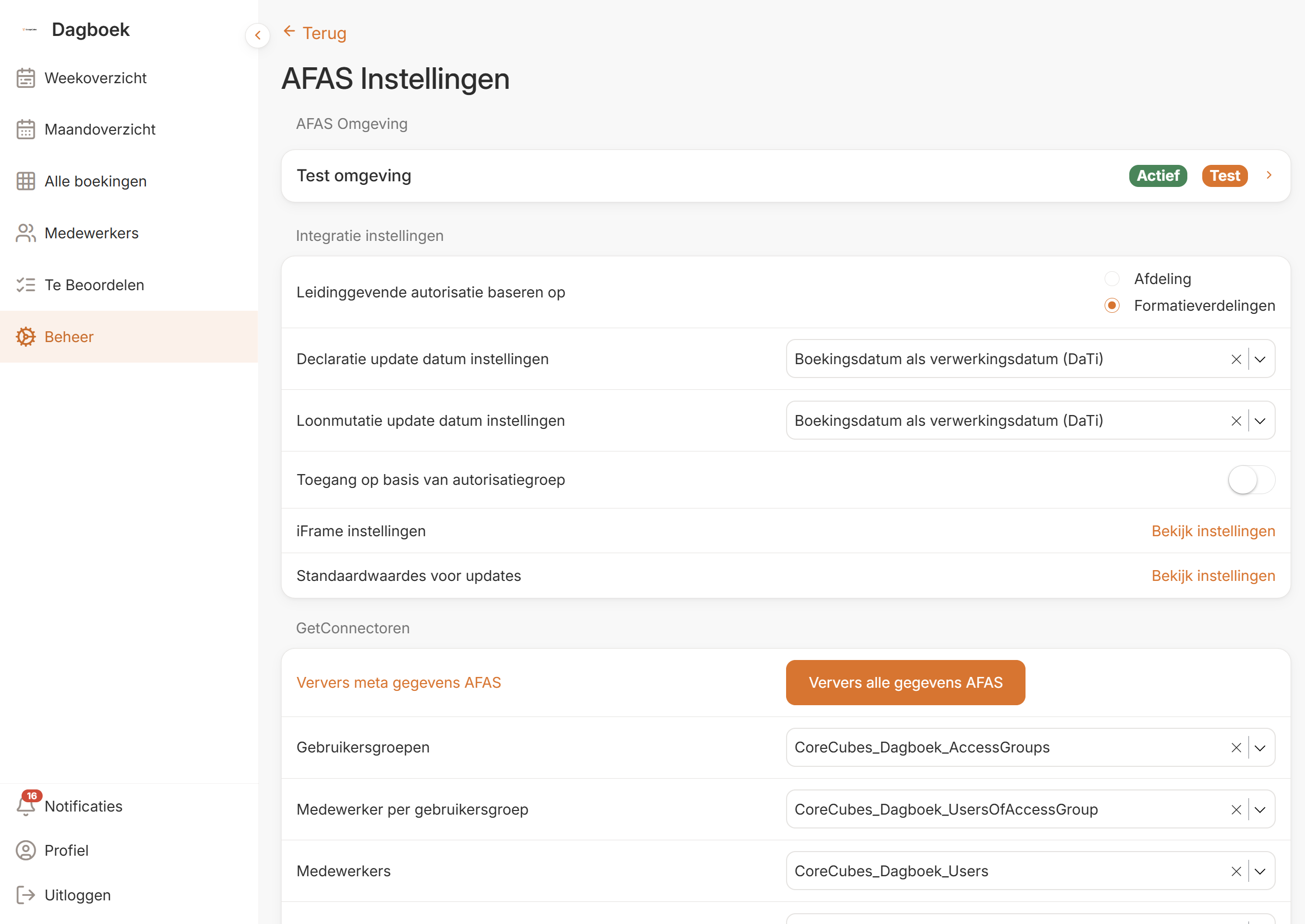Click Ververs alle gegevens AFAS button
This screenshot has height=924, width=1305.
point(905,683)
